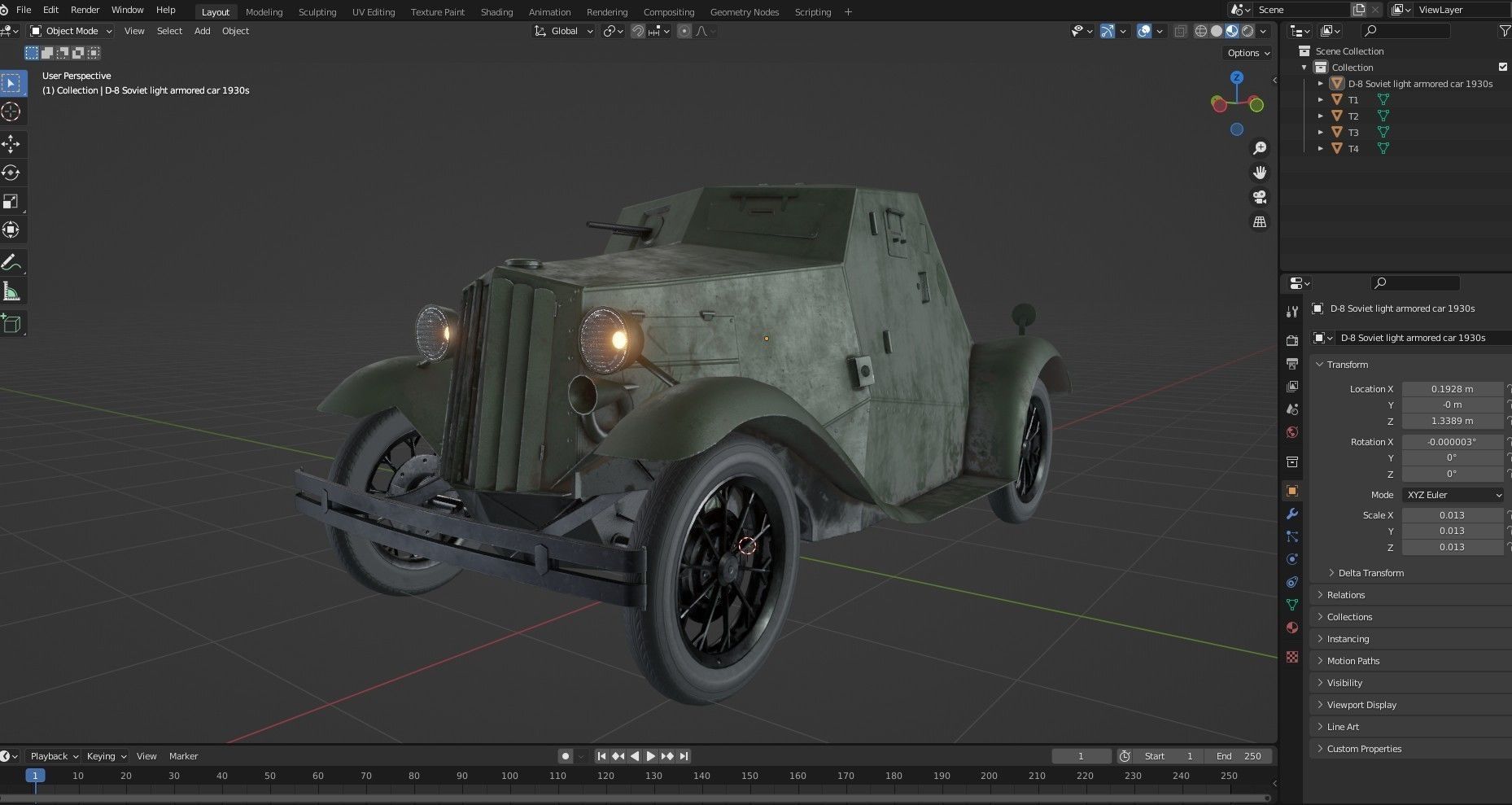Open the Global orientation dropdown
This screenshot has width=1512, height=805.
tap(564, 31)
